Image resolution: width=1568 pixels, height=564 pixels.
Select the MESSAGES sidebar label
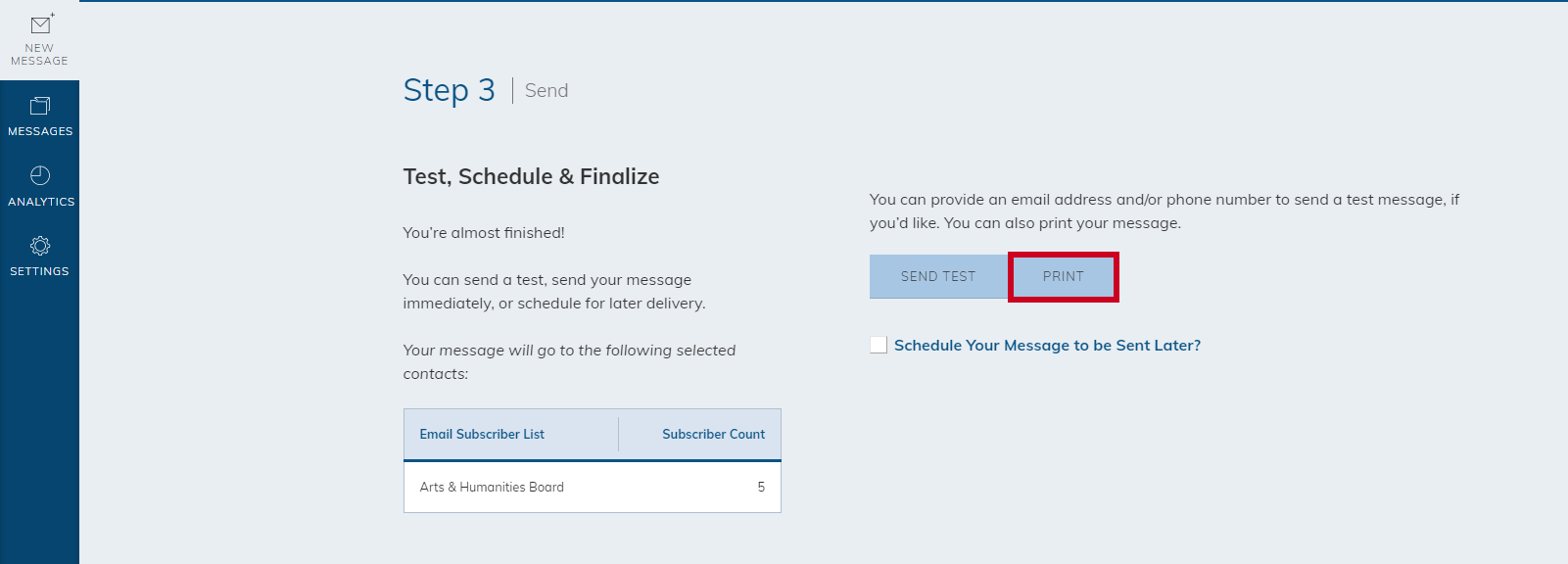tap(40, 131)
